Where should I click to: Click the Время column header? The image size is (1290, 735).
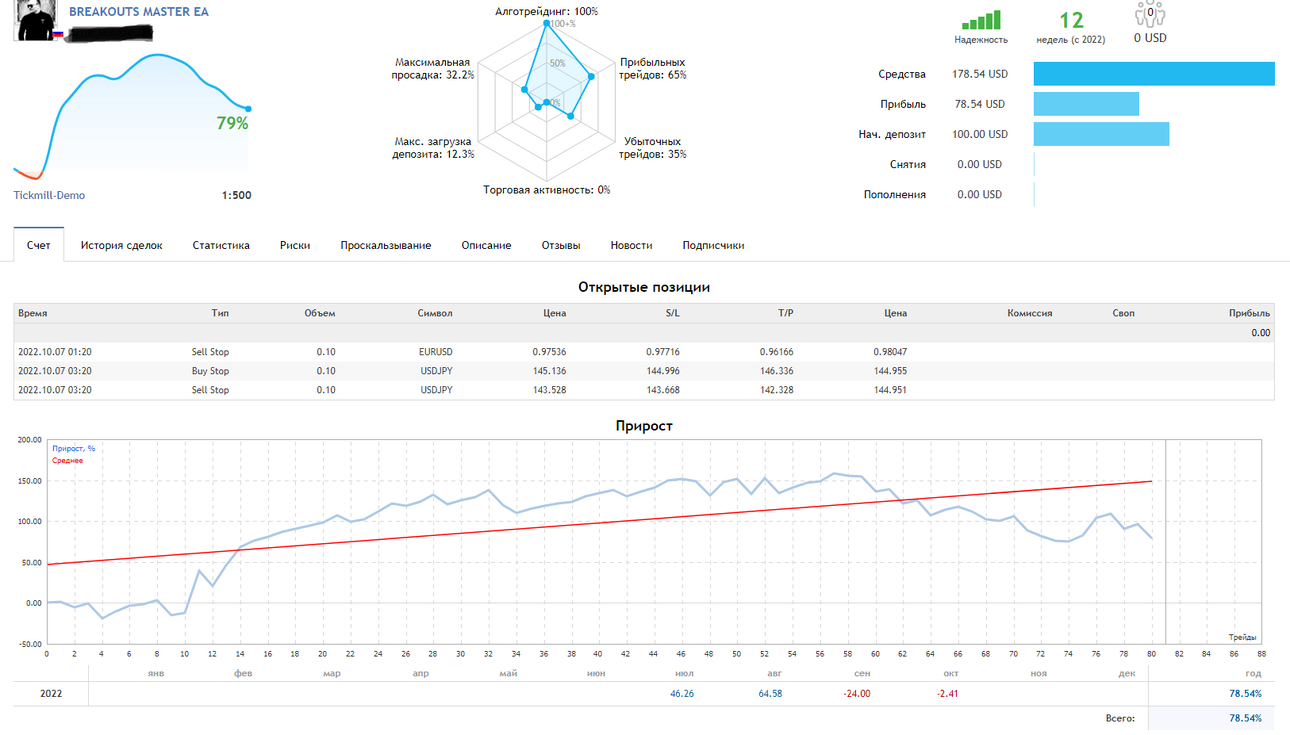pos(32,313)
